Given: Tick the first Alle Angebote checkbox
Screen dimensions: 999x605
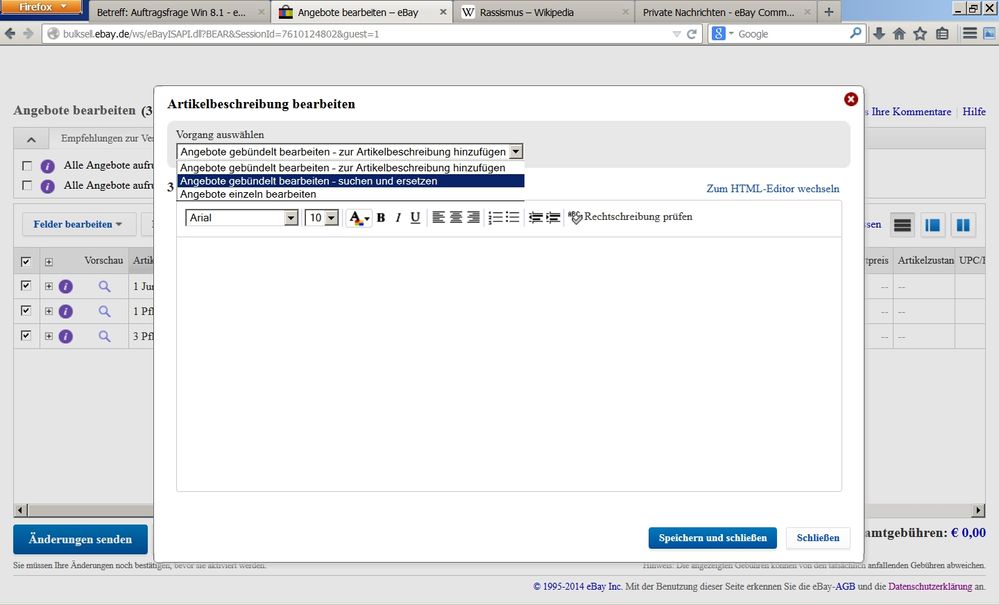Looking at the screenshot, I should [x=27, y=166].
